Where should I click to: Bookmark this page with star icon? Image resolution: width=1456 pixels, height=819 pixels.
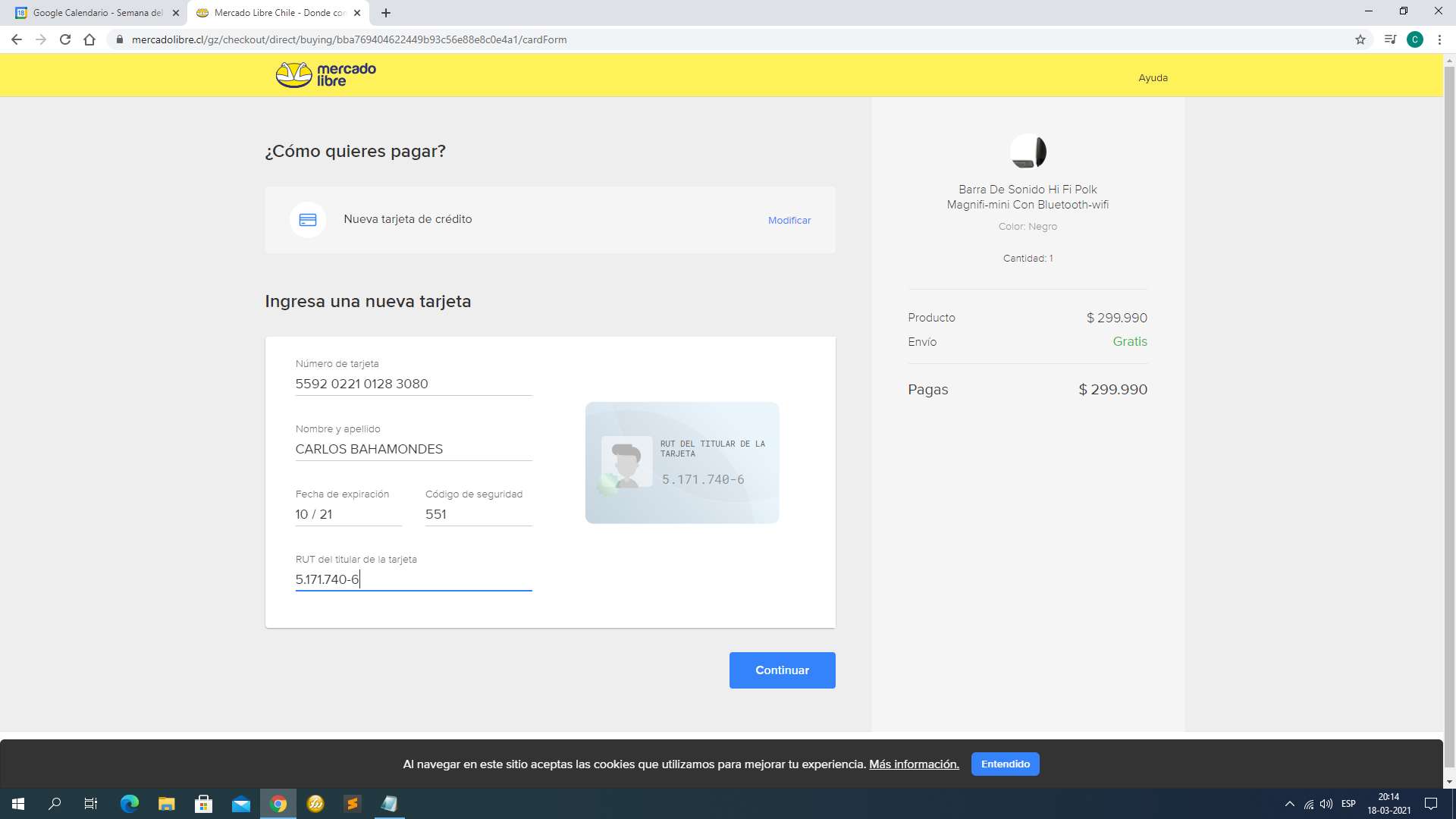[x=1360, y=39]
